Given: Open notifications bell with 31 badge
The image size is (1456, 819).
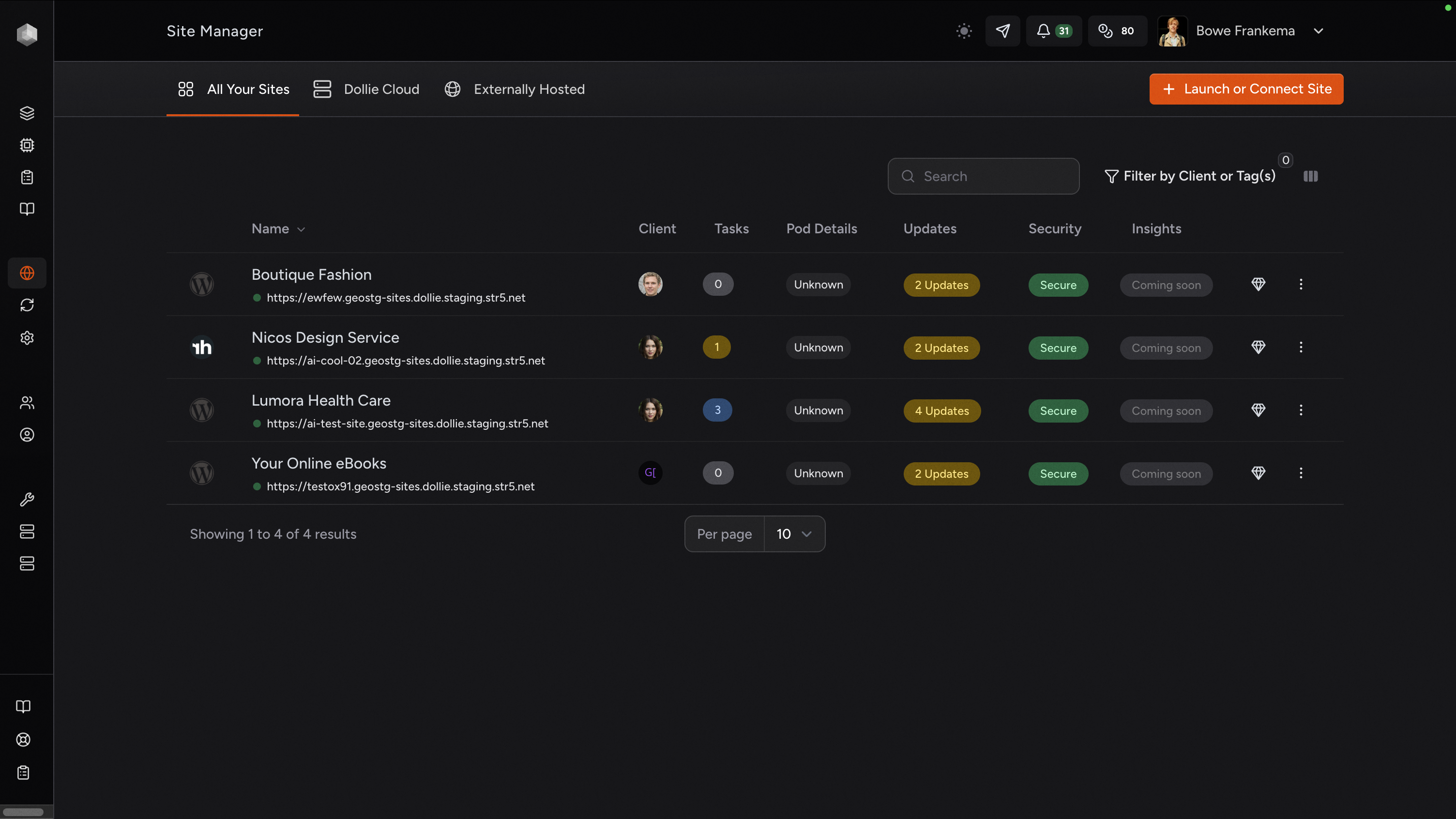Looking at the screenshot, I should click(1053, 31).
